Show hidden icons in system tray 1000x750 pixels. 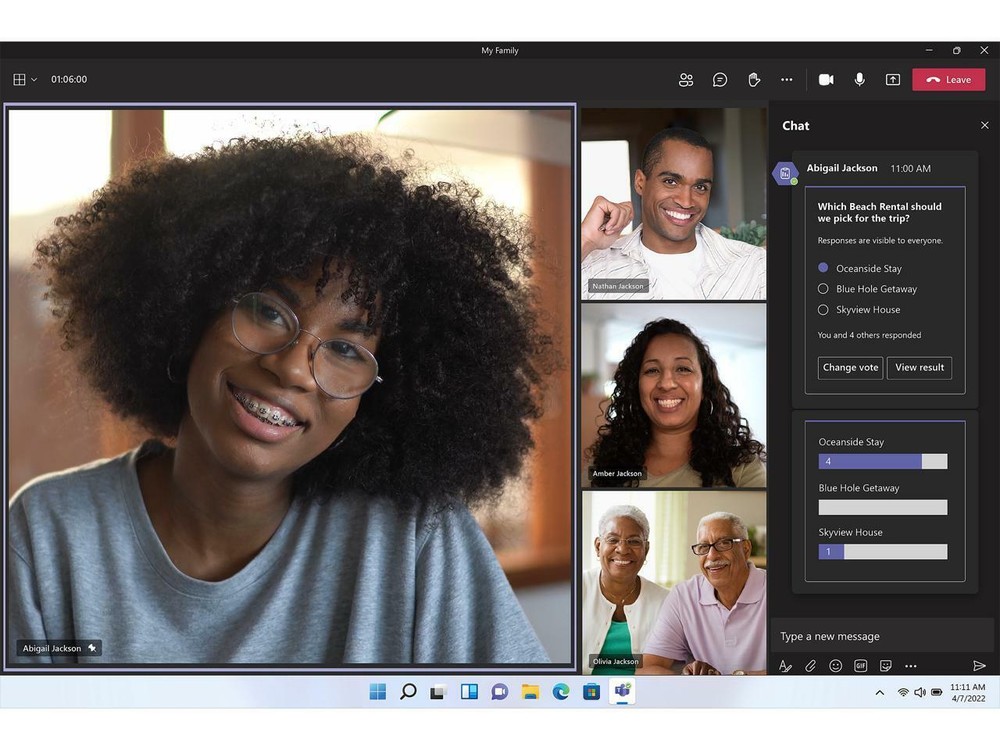coord(879,692)
